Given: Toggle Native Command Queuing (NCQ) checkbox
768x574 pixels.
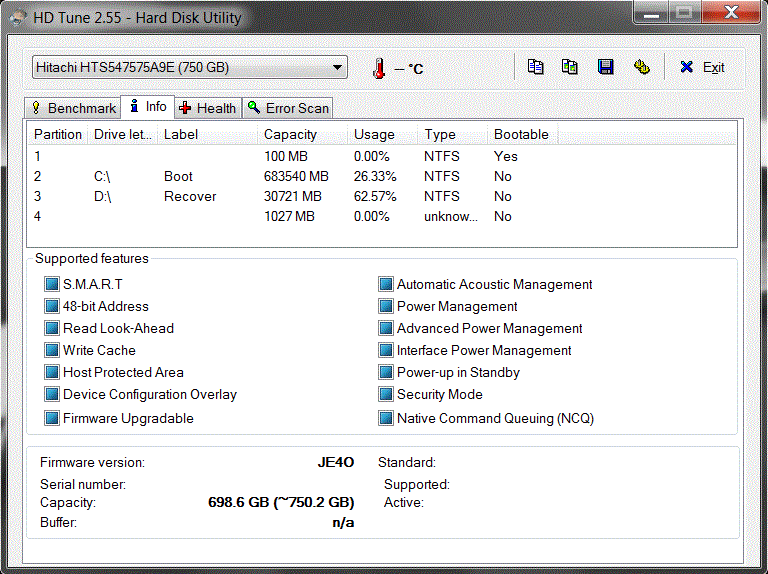Looking at the screenshot, I should 386,418.
